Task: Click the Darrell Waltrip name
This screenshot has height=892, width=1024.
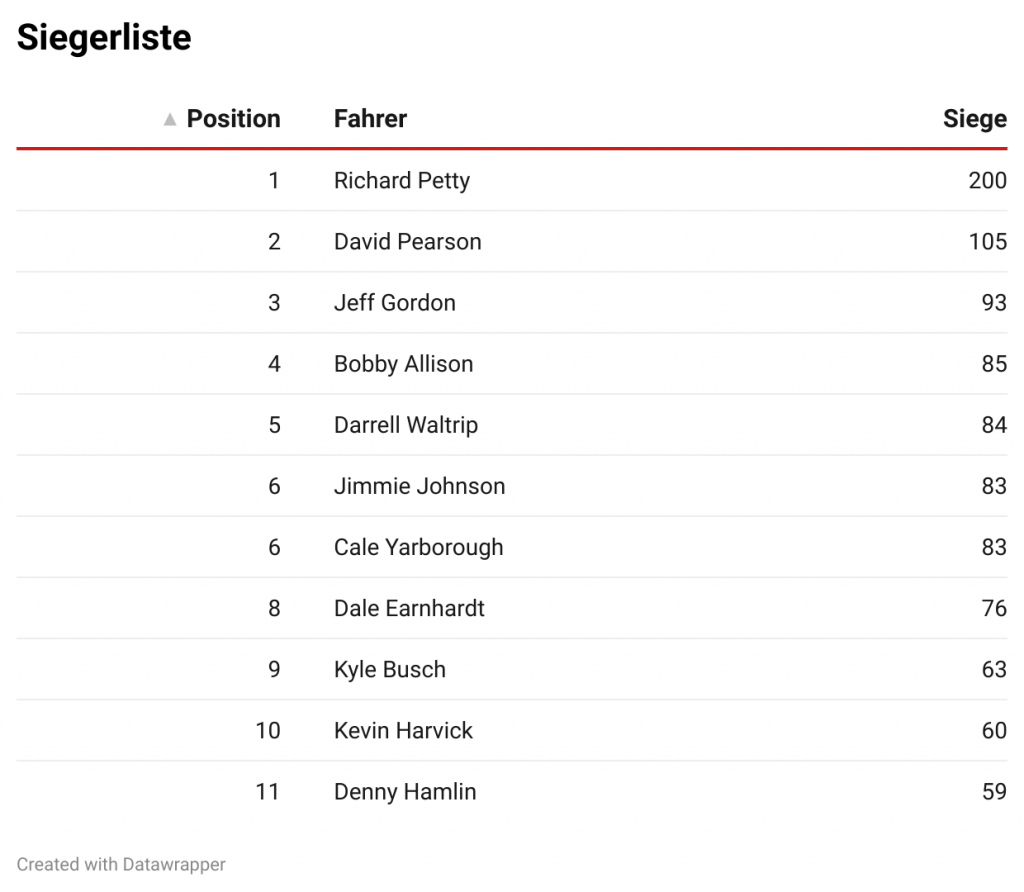Action: 405,425
